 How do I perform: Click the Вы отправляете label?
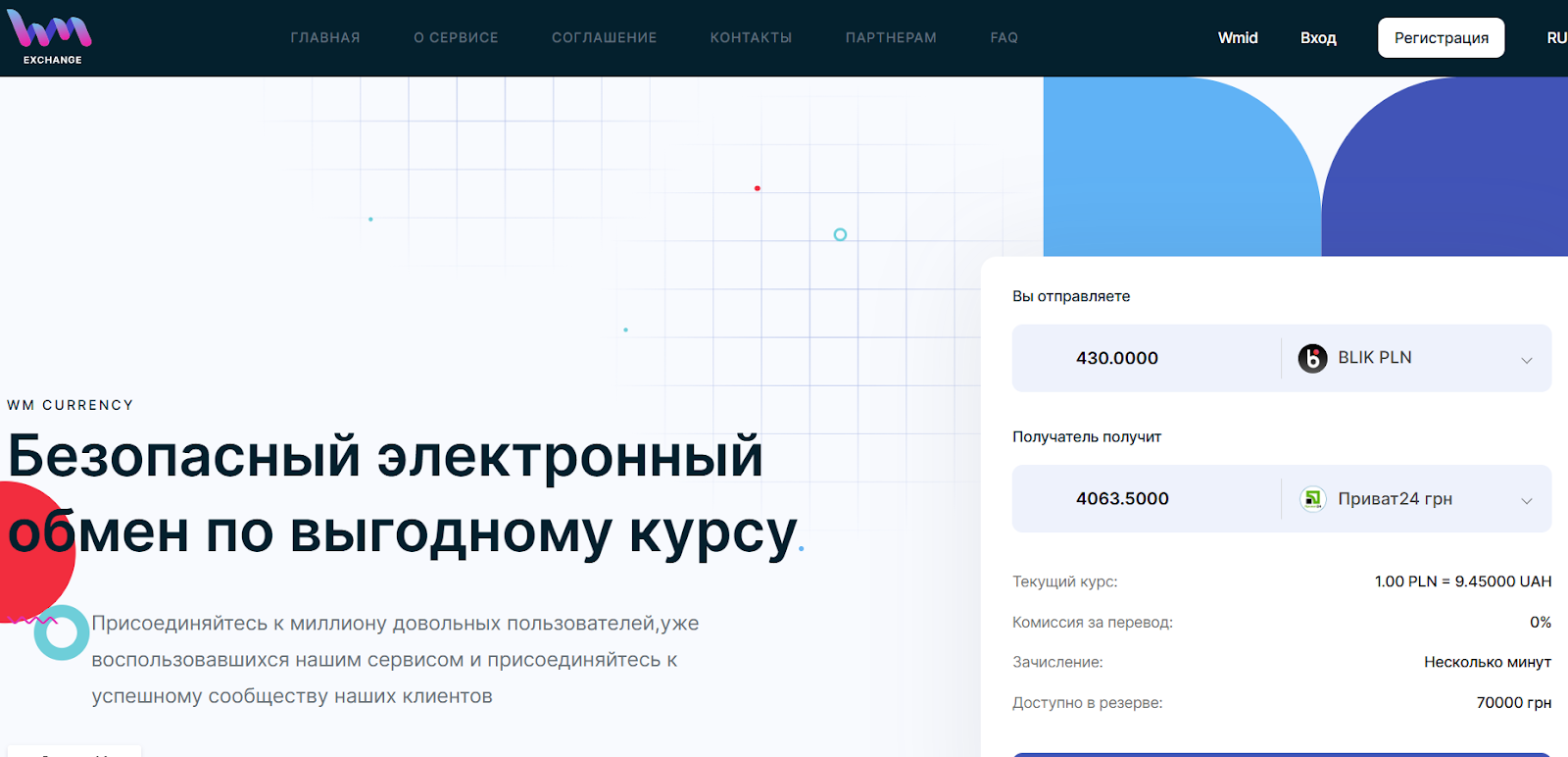click(x=1071, y=296)
